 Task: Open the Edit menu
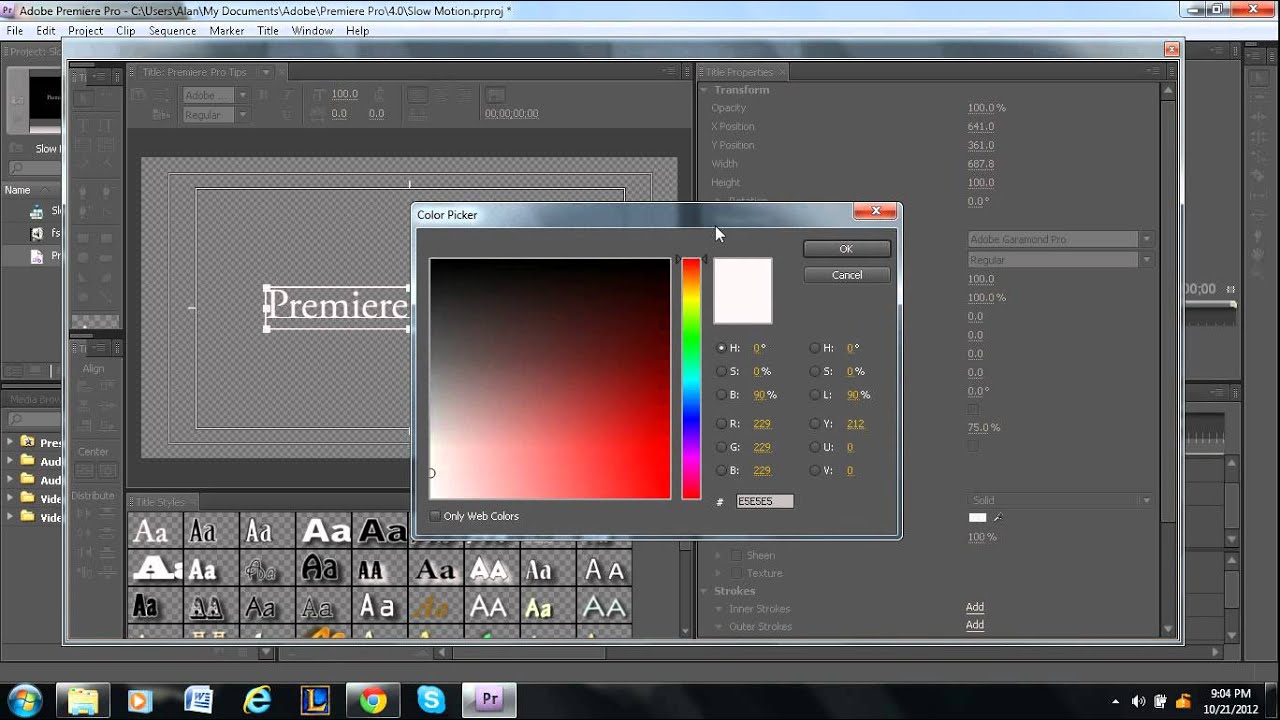(46, 31)
